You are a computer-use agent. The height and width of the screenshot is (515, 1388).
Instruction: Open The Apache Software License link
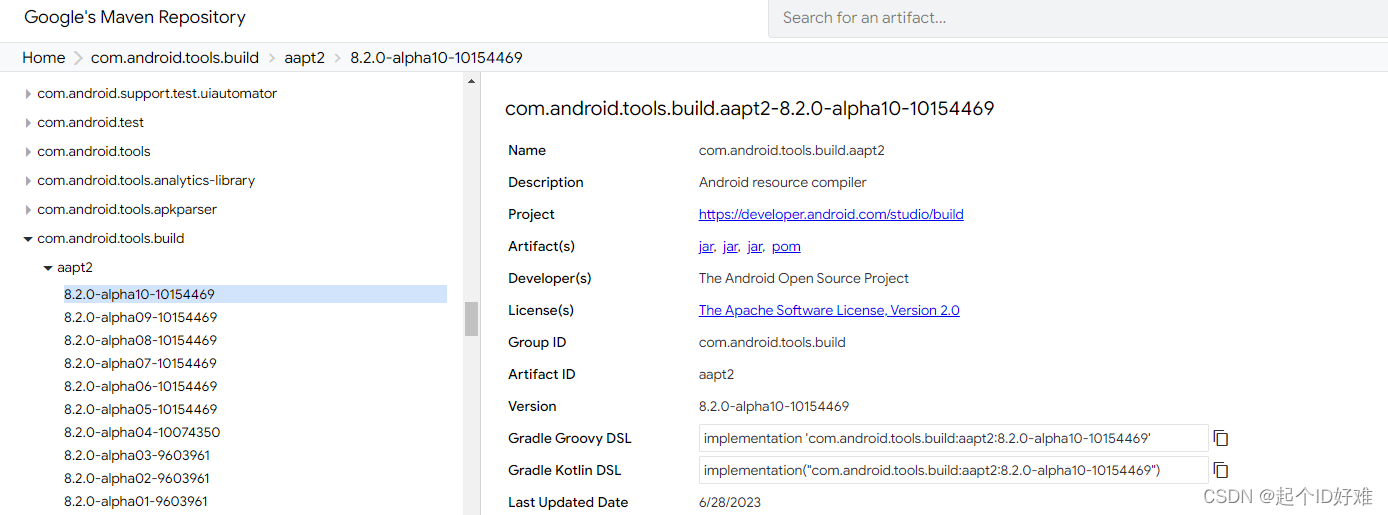click(x=829, y=310)
